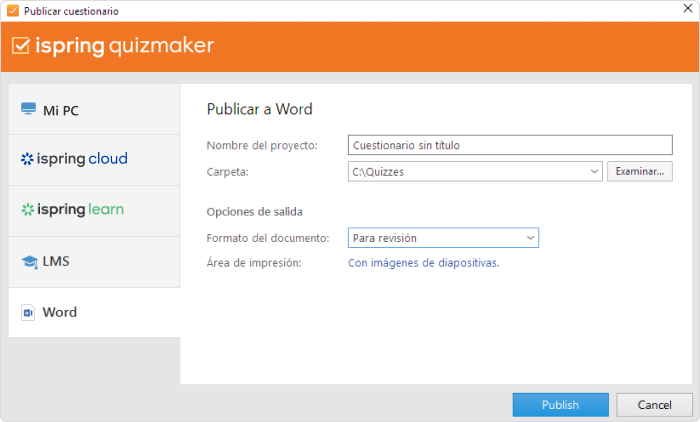The image size is (700, 422).
Task: Switch to the iSpring Cloud tab
Action: point(94,160)
